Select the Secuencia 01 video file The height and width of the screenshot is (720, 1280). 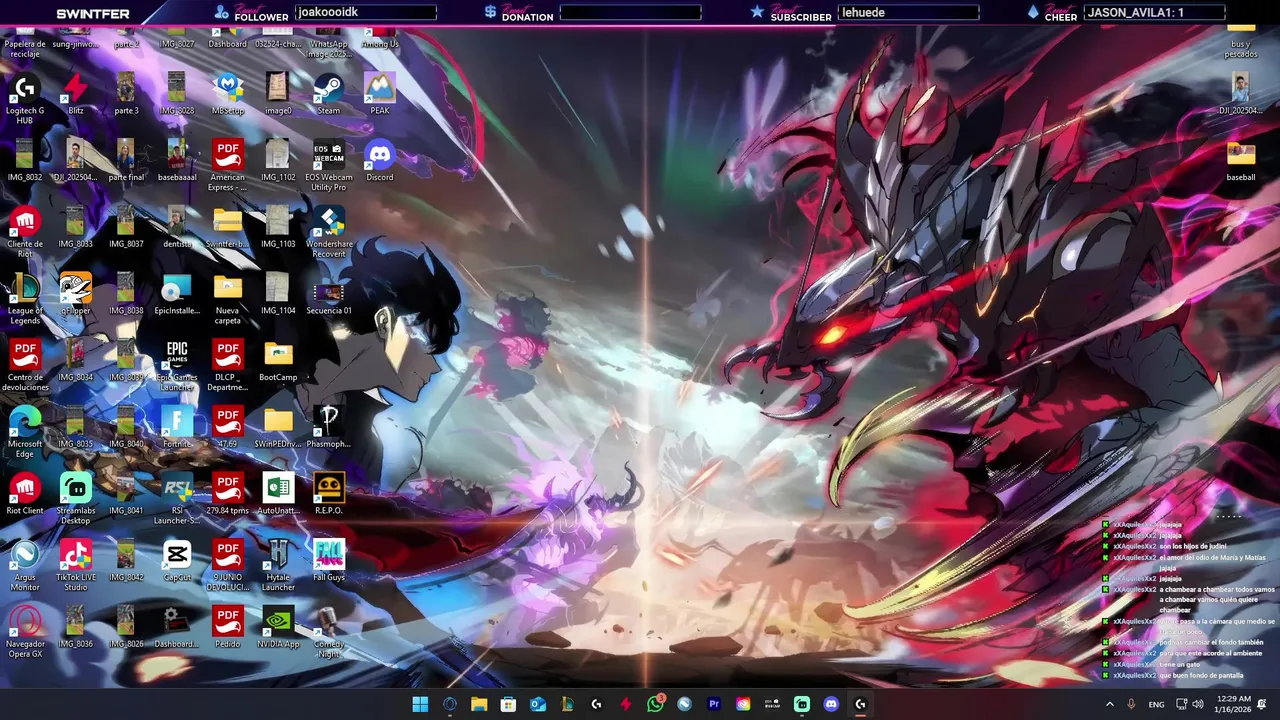[328, 294]
